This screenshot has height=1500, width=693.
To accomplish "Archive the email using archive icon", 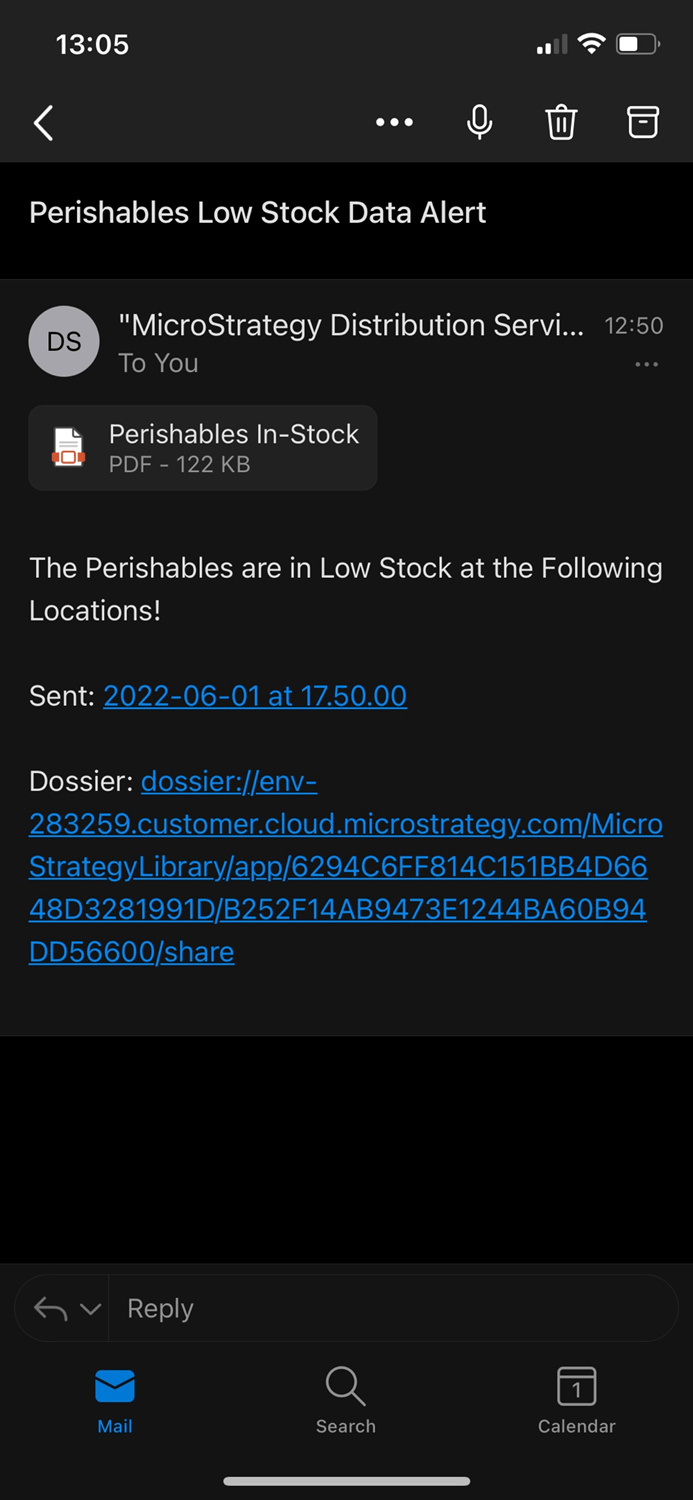I will click(x=643, y=122).
